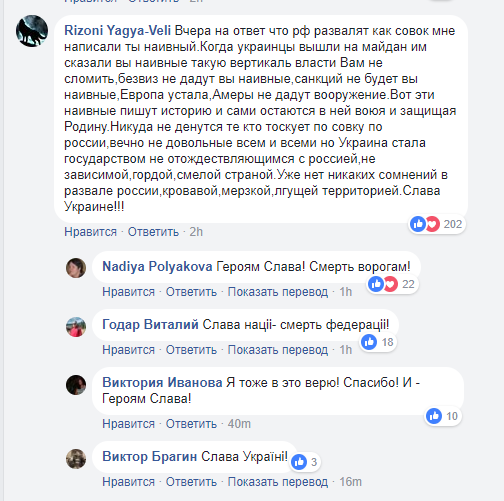
Task: Open Виктория Иванова profile picture
Action: 76,385
